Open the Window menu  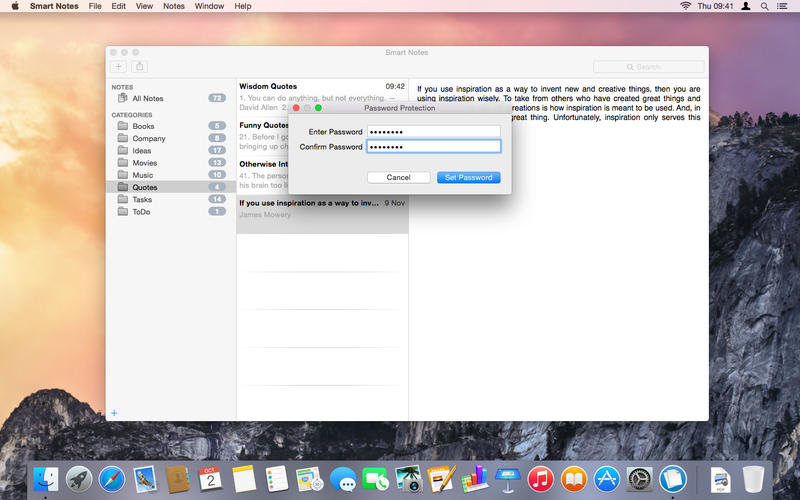(209, 6)
